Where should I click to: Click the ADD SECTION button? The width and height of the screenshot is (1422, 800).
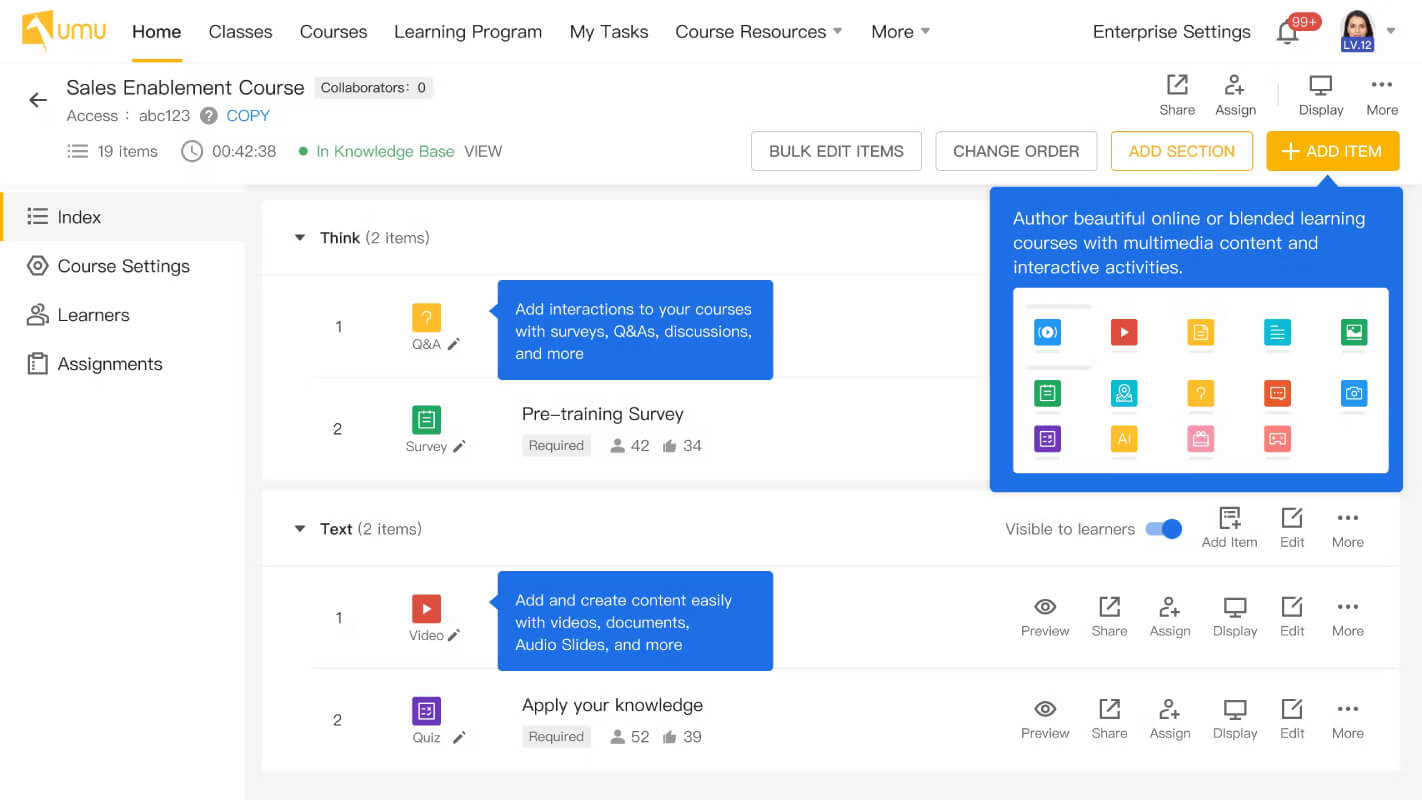[1182, 151]
